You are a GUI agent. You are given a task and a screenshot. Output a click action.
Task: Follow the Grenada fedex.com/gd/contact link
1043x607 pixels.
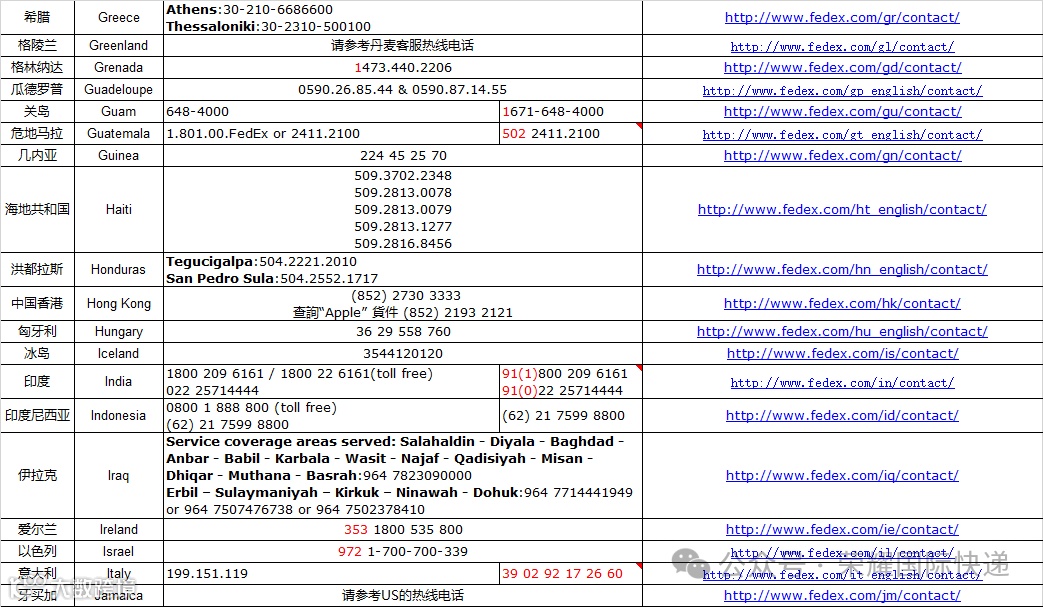(x=842, y=68)
